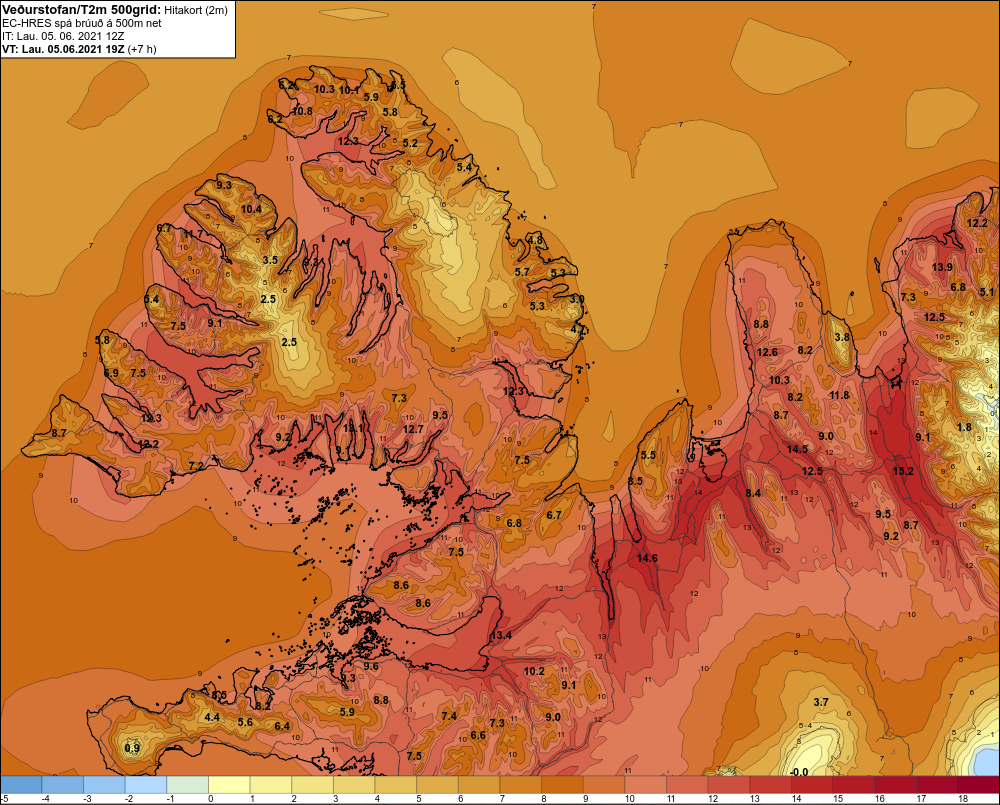Click the temperature value 14.5
This screenshot has width=1000, height=805.
tap(797, 448)
